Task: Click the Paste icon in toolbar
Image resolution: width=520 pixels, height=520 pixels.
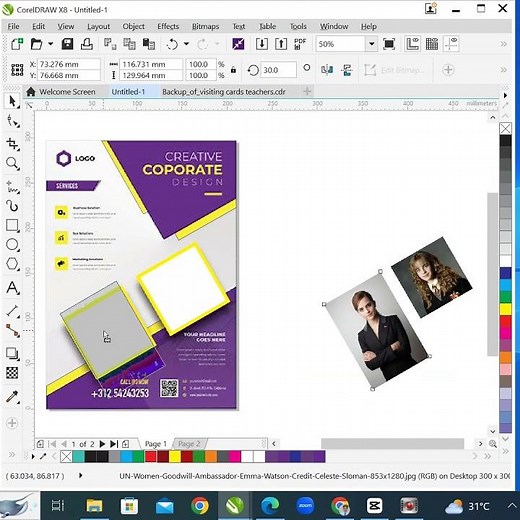Action: pos(149,44)
